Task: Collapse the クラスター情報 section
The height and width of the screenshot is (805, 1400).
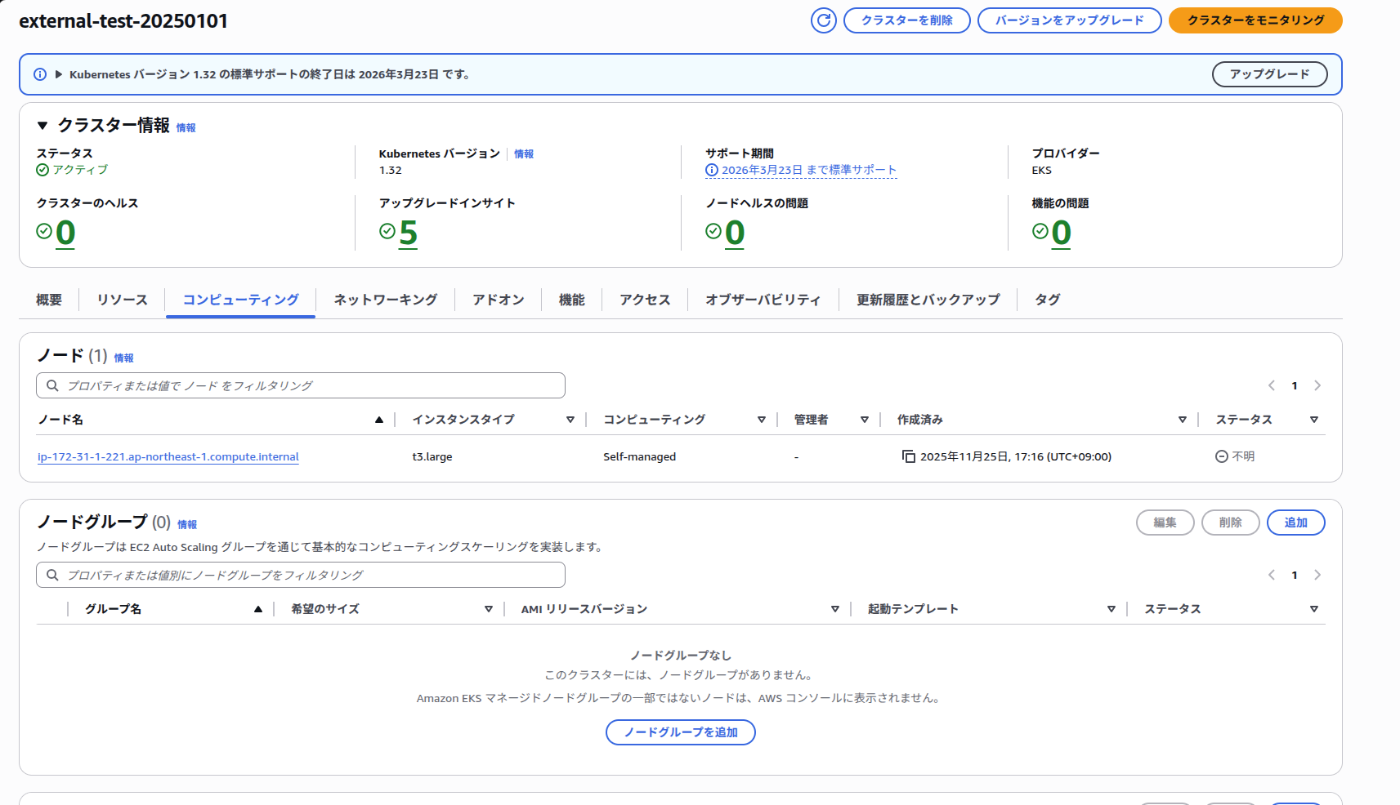Action: pos(41,125)
